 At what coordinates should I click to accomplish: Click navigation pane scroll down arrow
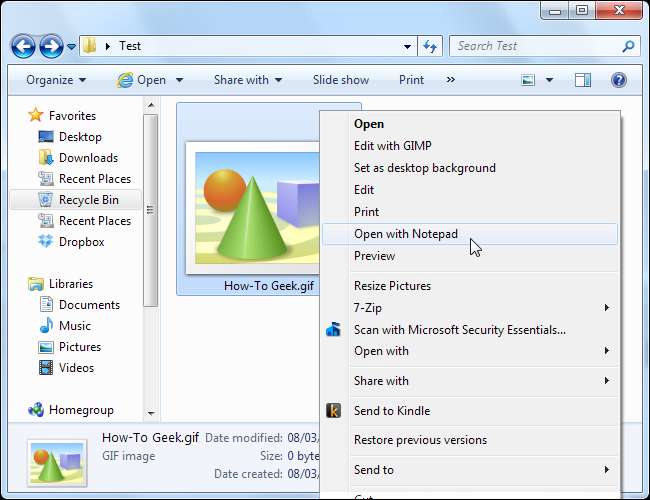[x=151, y=413]
